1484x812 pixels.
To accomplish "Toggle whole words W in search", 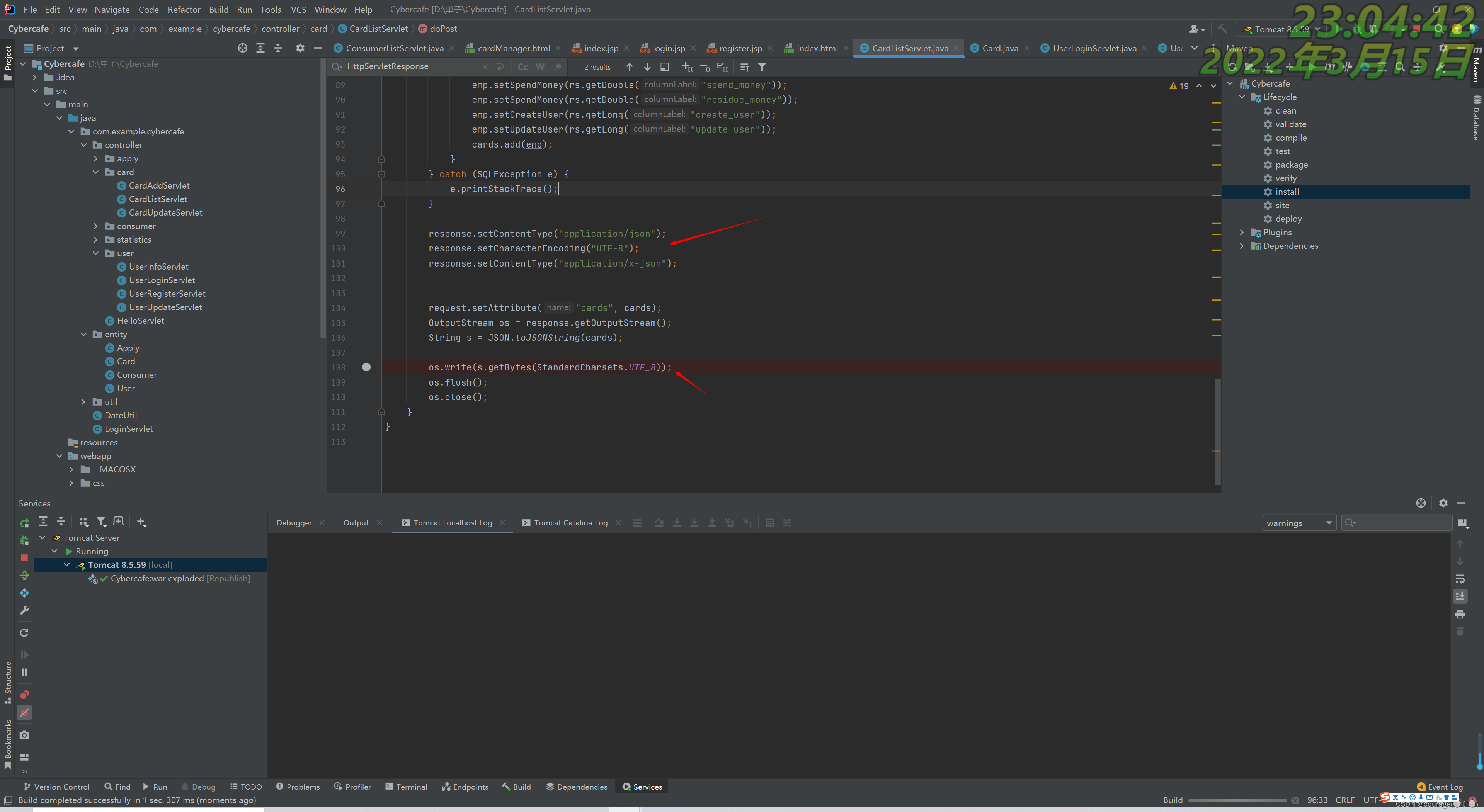I will pyautogui.click(x=540, y=67).
